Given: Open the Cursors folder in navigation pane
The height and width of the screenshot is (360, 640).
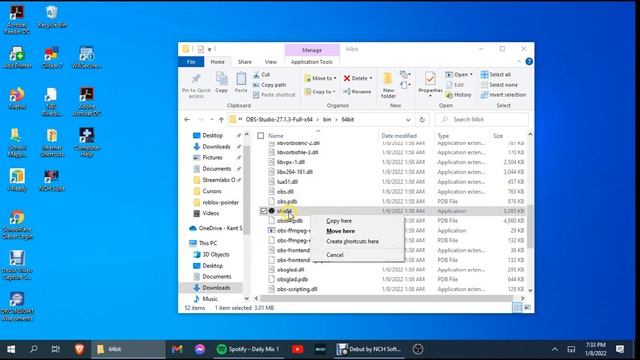Looking at the screenshot, I should tap(212, 191).
